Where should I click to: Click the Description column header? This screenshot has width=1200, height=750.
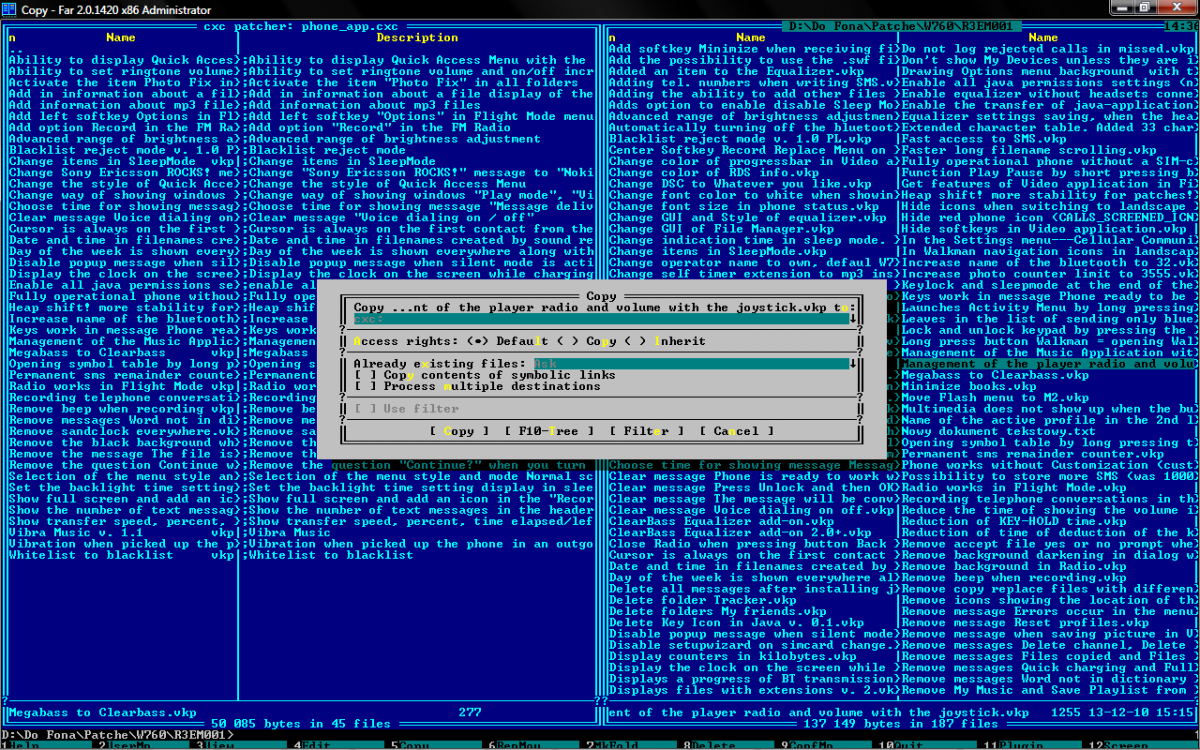tap(417, 38)
